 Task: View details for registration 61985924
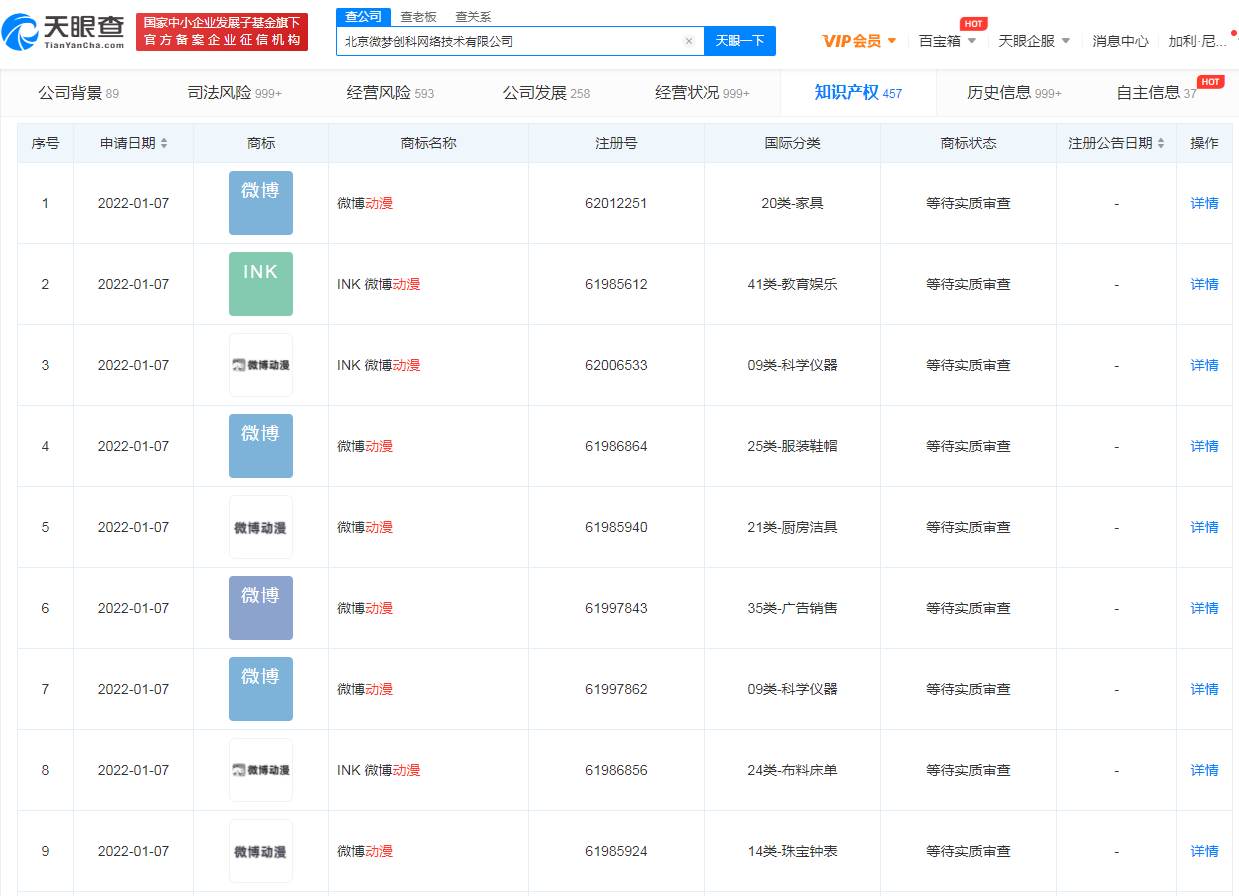pyautogui.click(x=1204, y=851)
